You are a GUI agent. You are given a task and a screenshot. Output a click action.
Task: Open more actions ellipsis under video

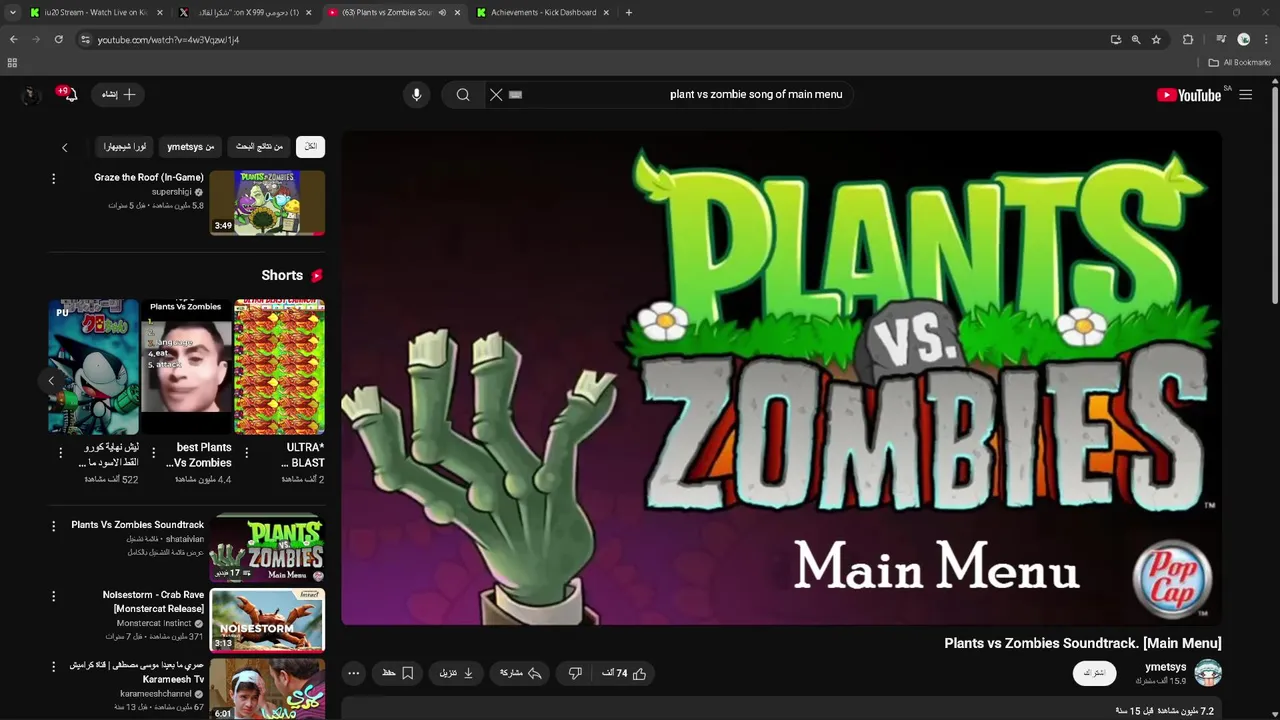[x=354, y=674]
